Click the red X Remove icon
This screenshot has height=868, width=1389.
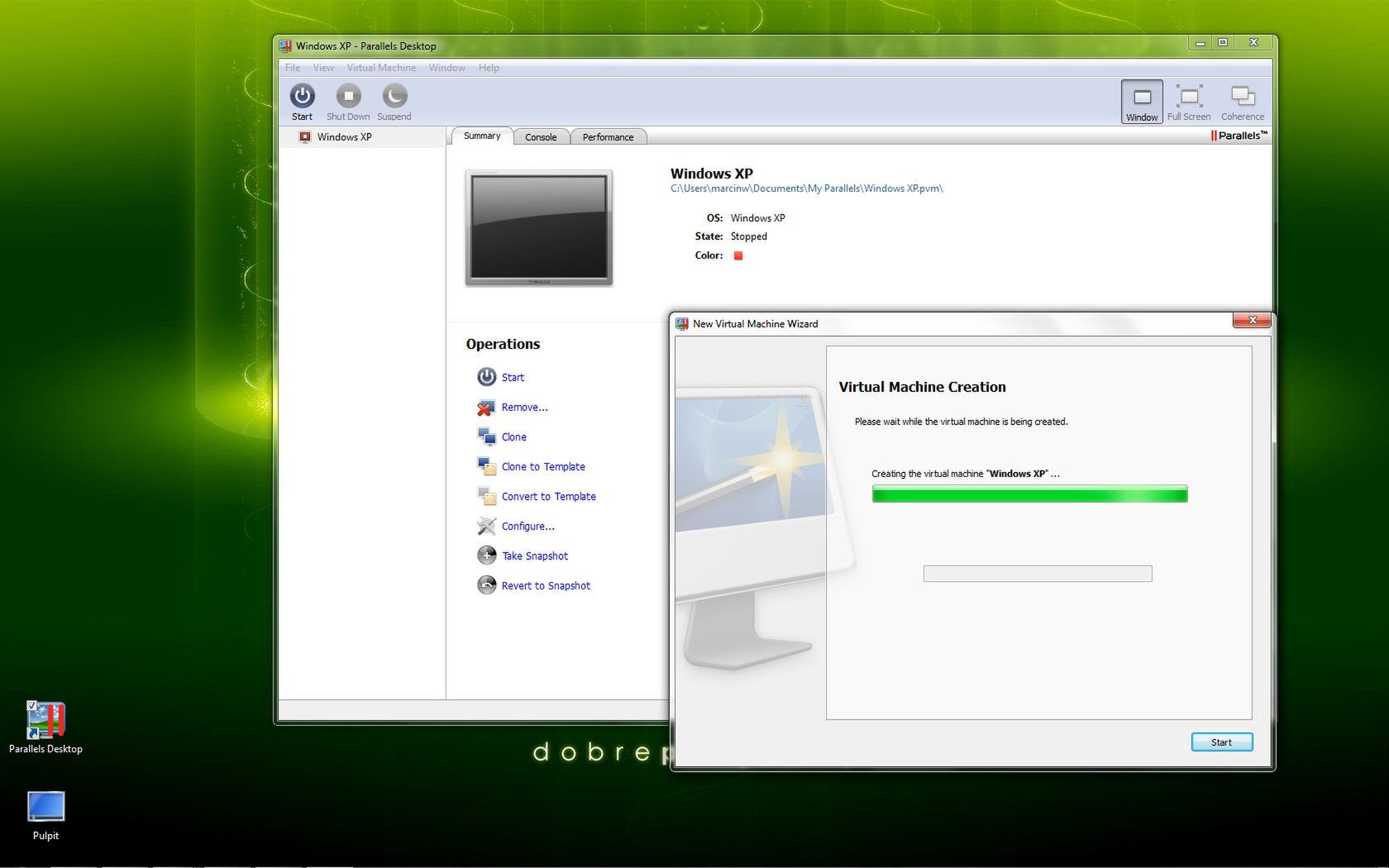(x=486, y=408)
